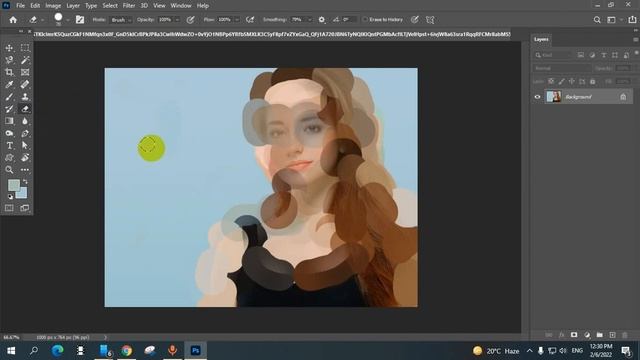This screenshot has width=640, height=360.
Task: Hide the Background layer eye icon
Action: click(x=537, y=97)
